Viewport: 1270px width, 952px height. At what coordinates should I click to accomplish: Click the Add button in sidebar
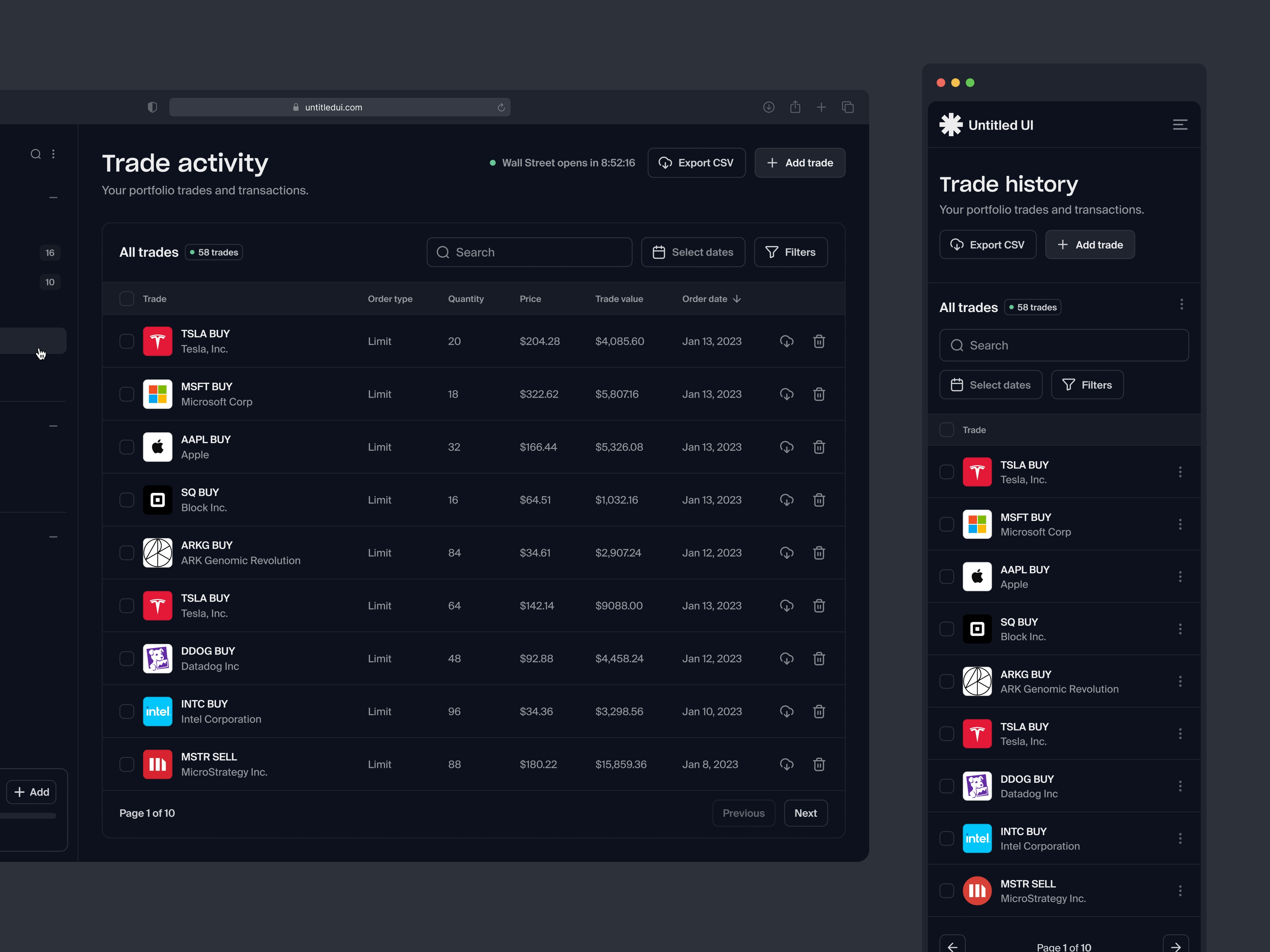[x=31, y=792]
